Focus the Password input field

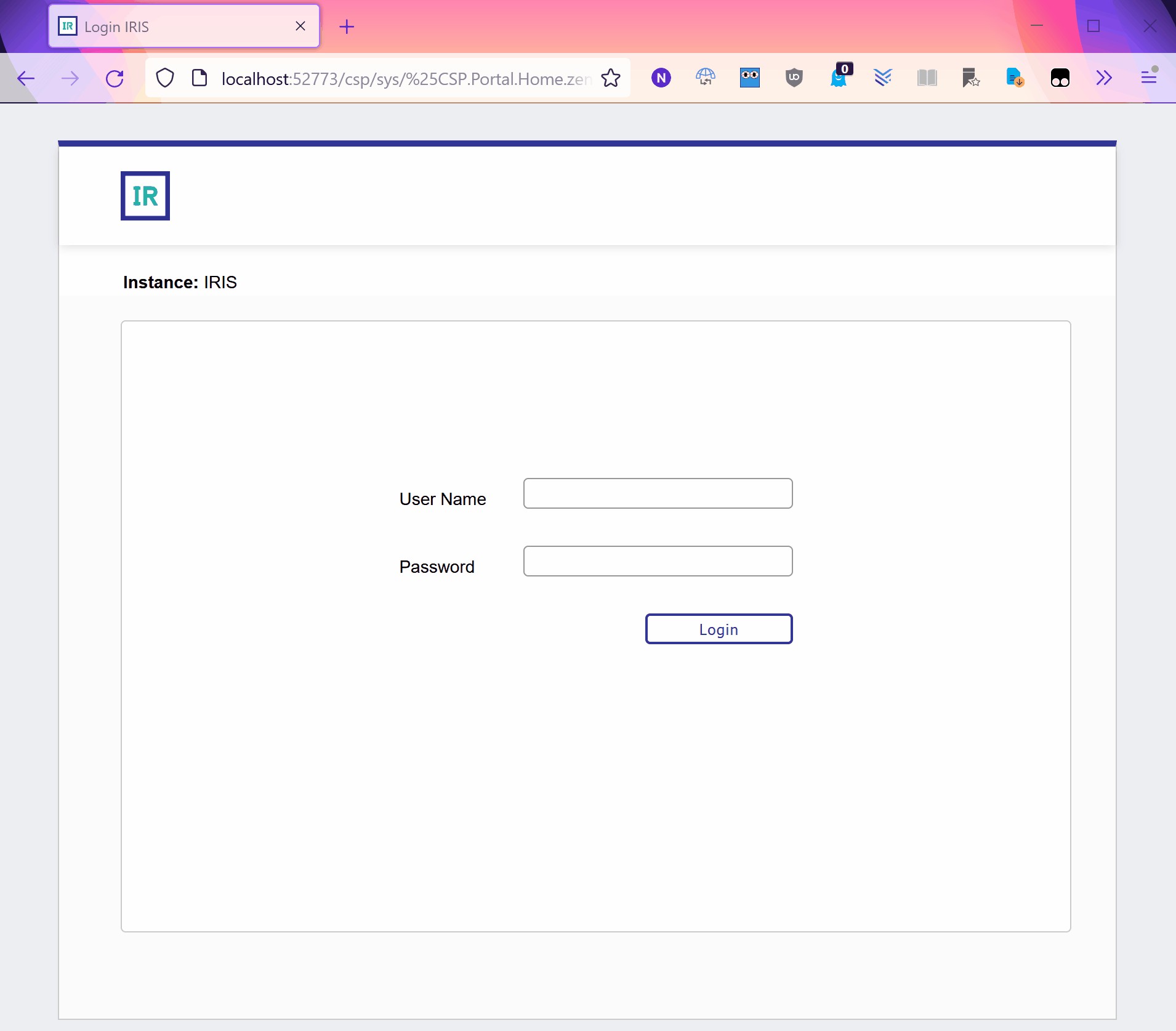click(x=658, y=561)
